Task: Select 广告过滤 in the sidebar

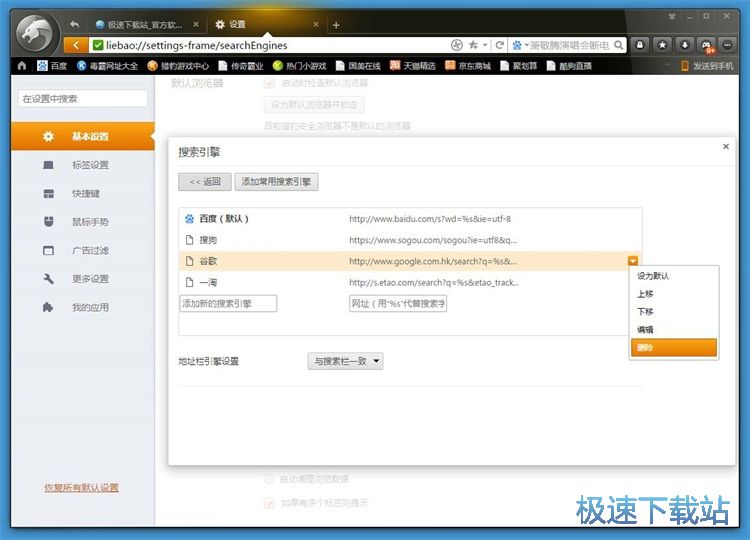Action: (83, 250)
